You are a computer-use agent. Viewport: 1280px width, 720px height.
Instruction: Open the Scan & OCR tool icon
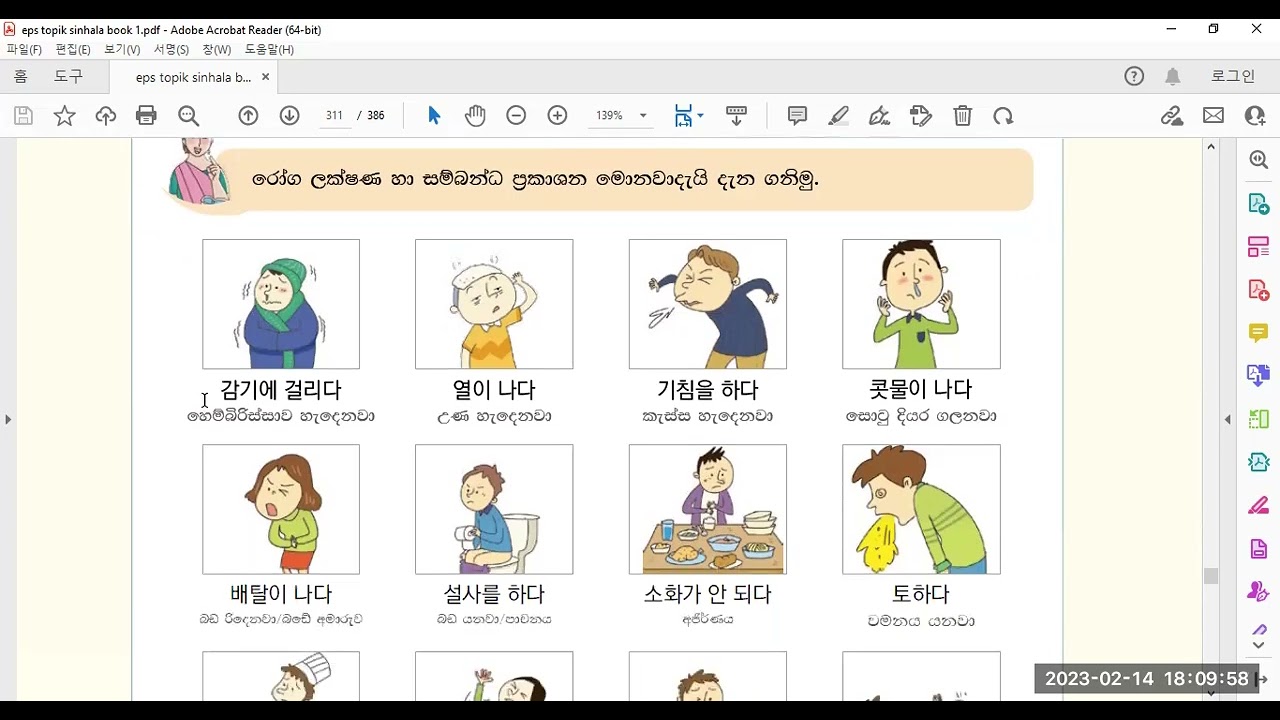tap(1258, 462)
